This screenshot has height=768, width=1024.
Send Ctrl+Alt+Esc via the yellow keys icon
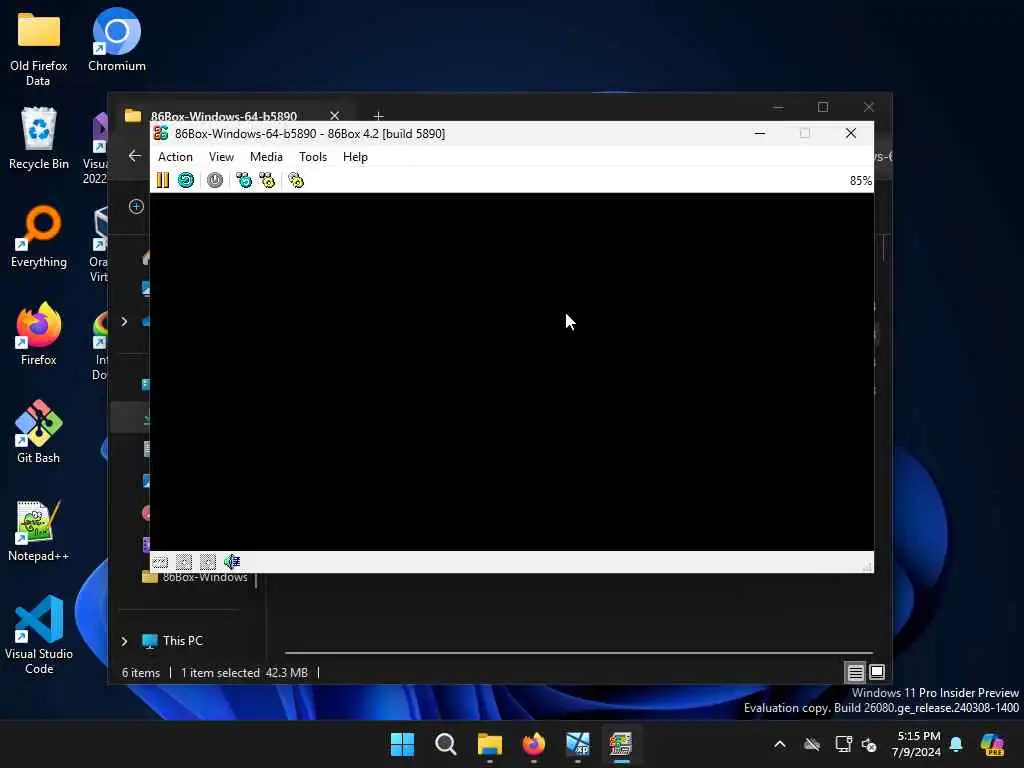point(267,180)
